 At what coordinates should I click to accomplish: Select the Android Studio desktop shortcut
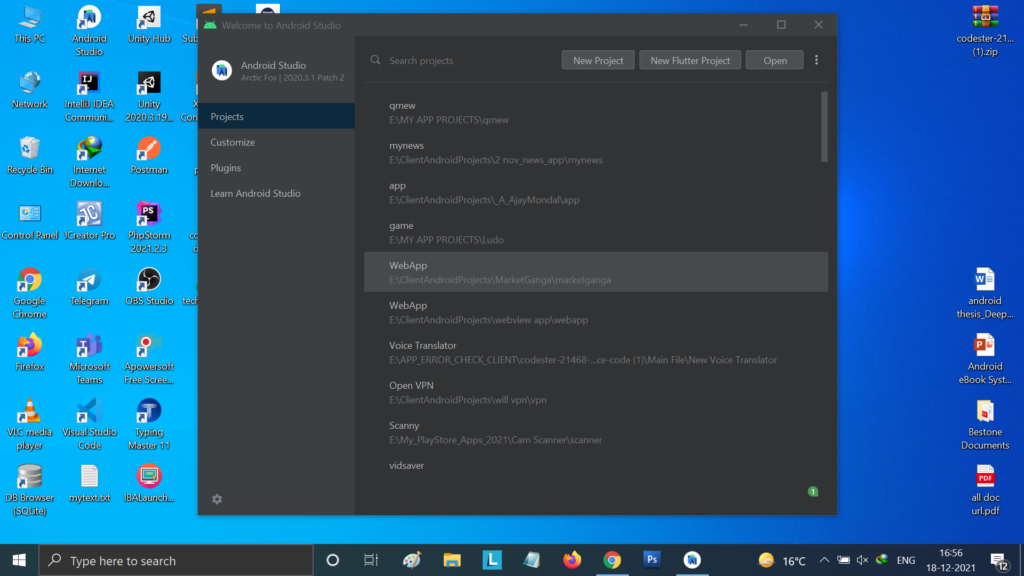coord(89,31)
